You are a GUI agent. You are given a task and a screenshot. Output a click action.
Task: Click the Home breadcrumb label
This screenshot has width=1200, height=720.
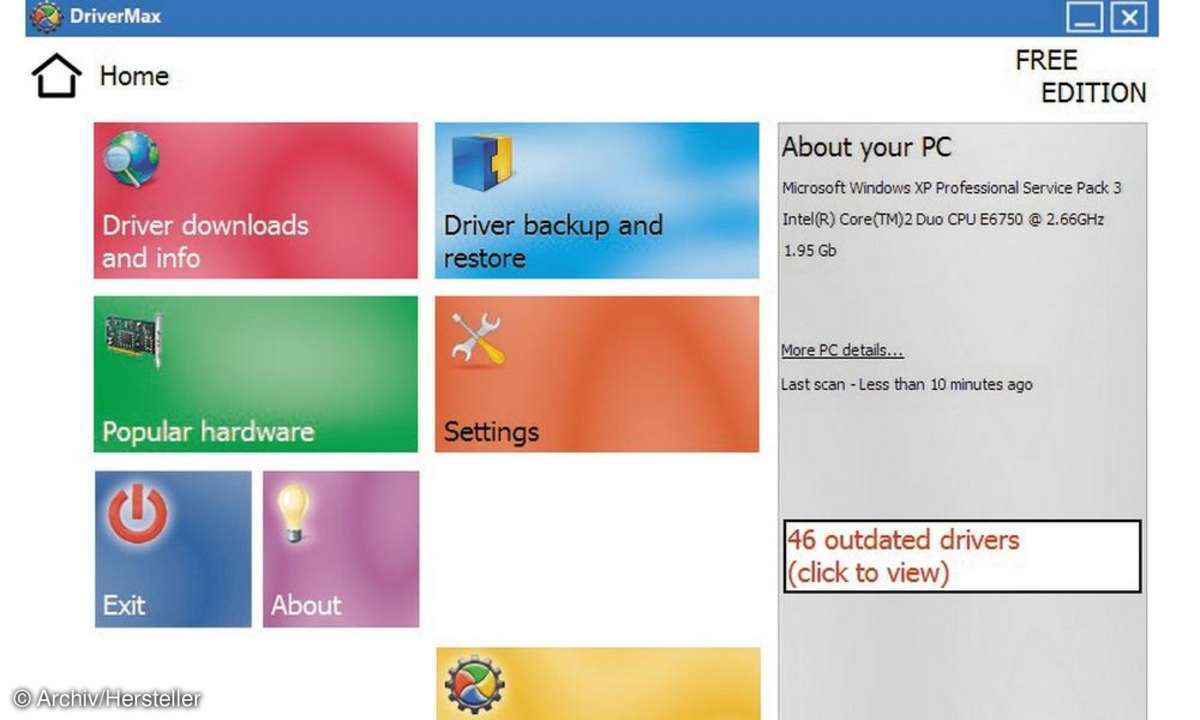(x=134, y=76)
